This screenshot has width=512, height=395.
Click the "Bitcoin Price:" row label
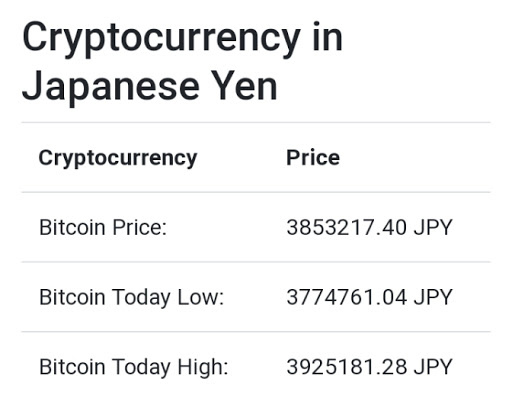(x=103, y=227)
